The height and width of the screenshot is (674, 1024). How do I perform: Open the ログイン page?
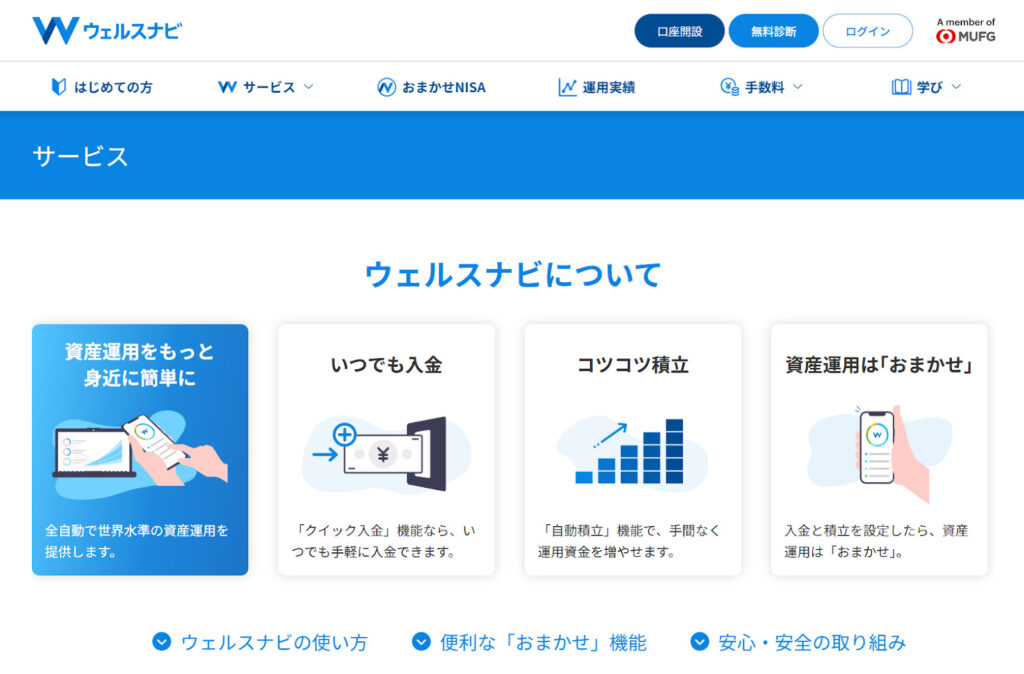tap(867, 31)
